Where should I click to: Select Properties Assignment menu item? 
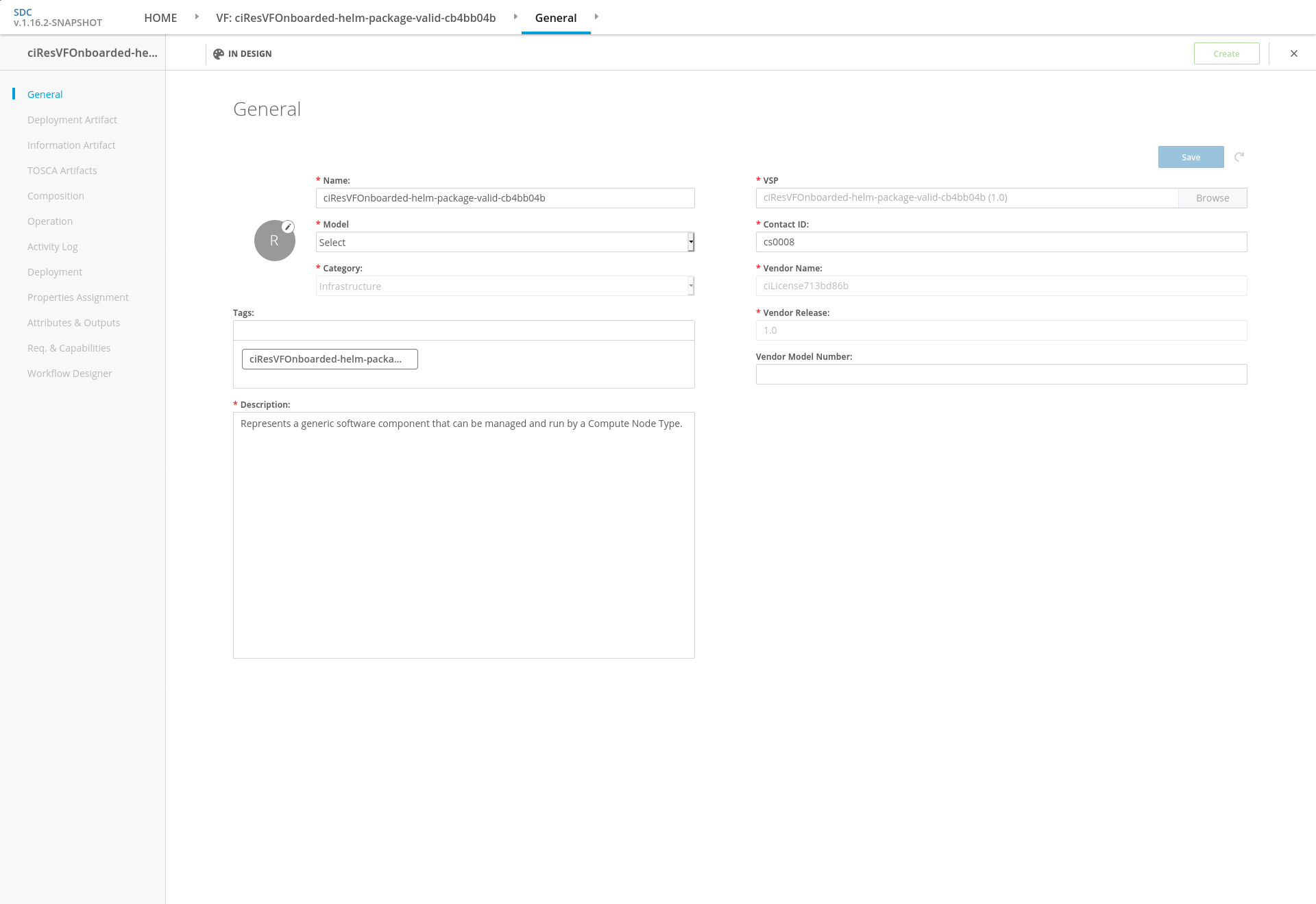[77, 297]
